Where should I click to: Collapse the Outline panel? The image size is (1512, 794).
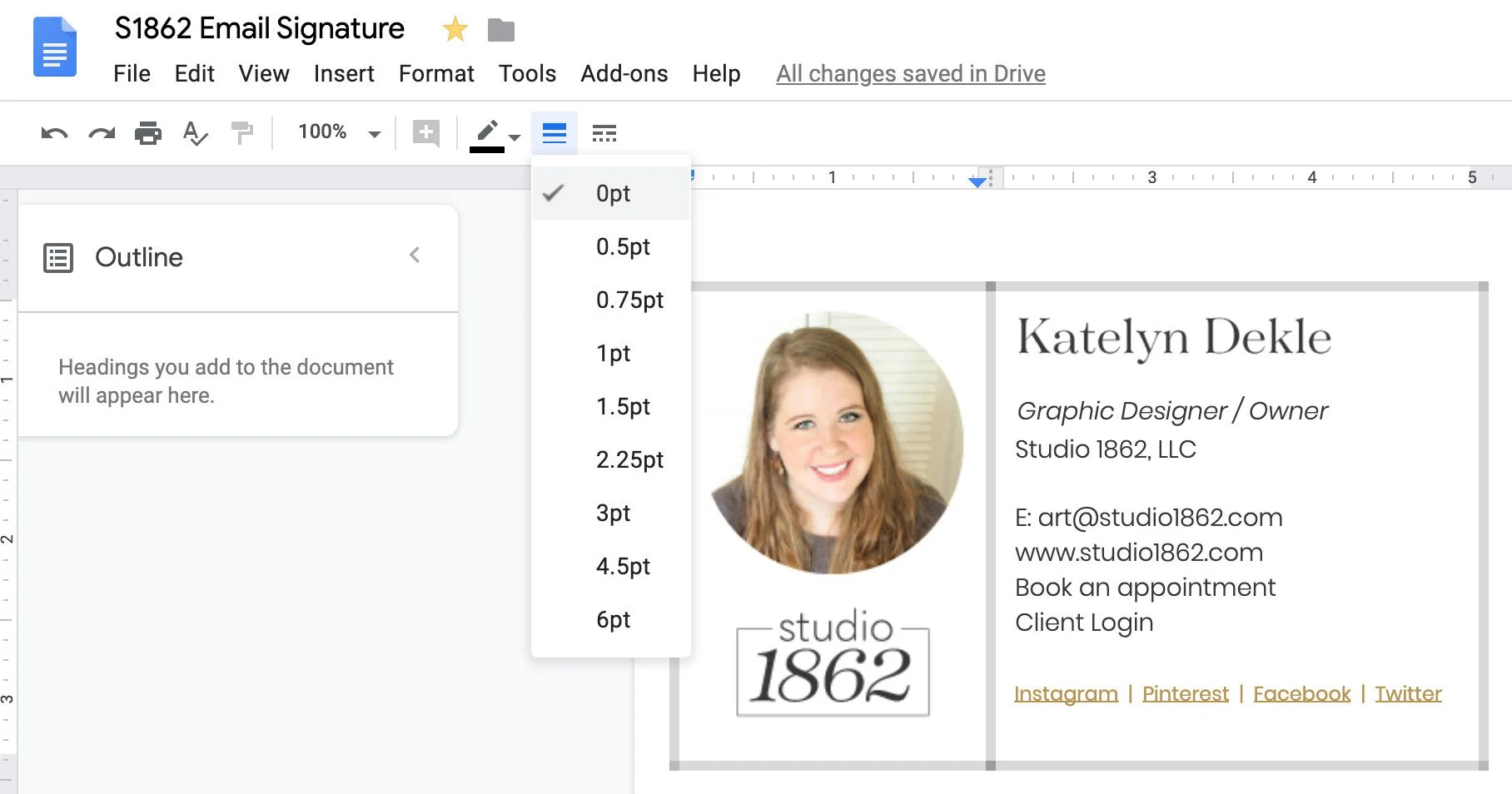tap(415, 256)
